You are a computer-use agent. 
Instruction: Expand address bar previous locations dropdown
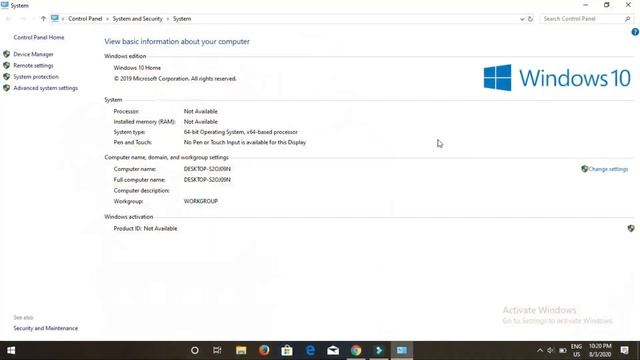tap(522, 19)
